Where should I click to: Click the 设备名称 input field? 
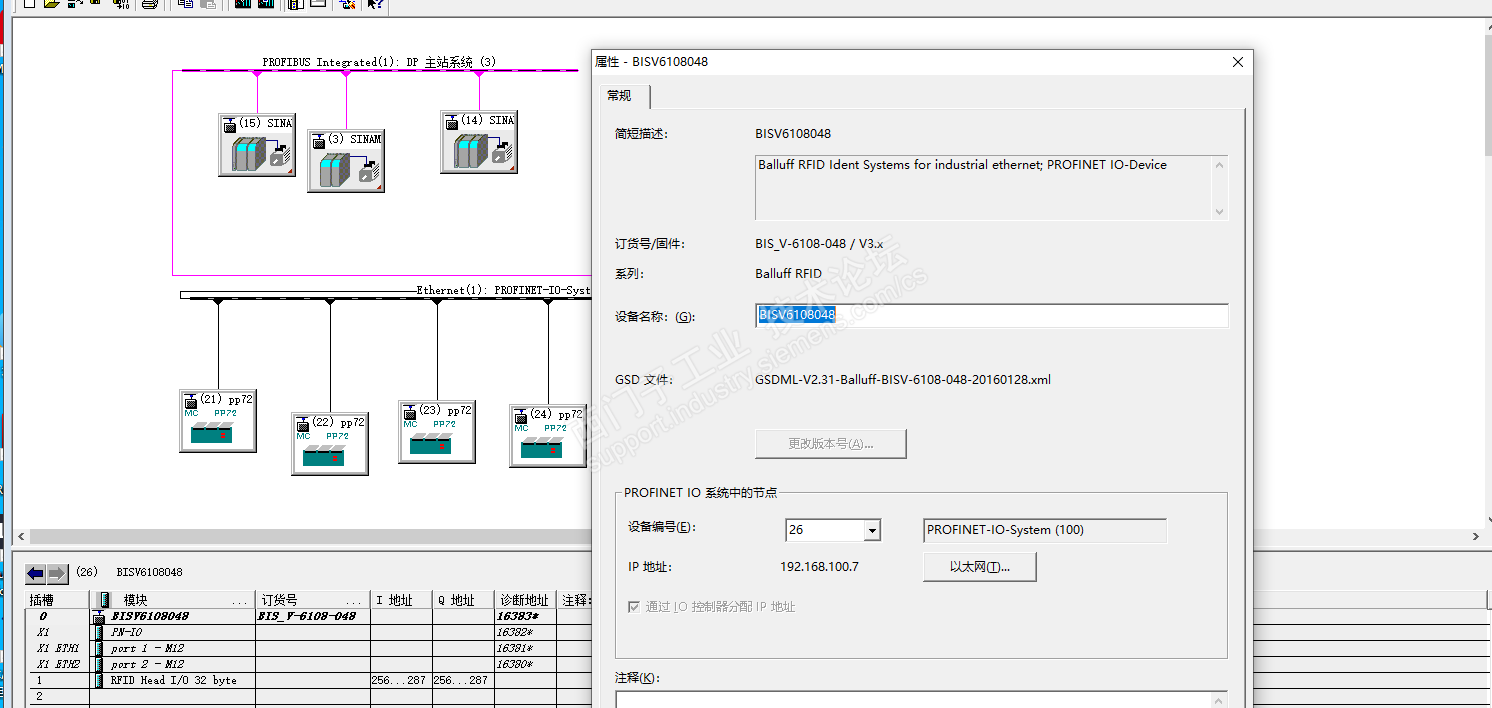991,315
